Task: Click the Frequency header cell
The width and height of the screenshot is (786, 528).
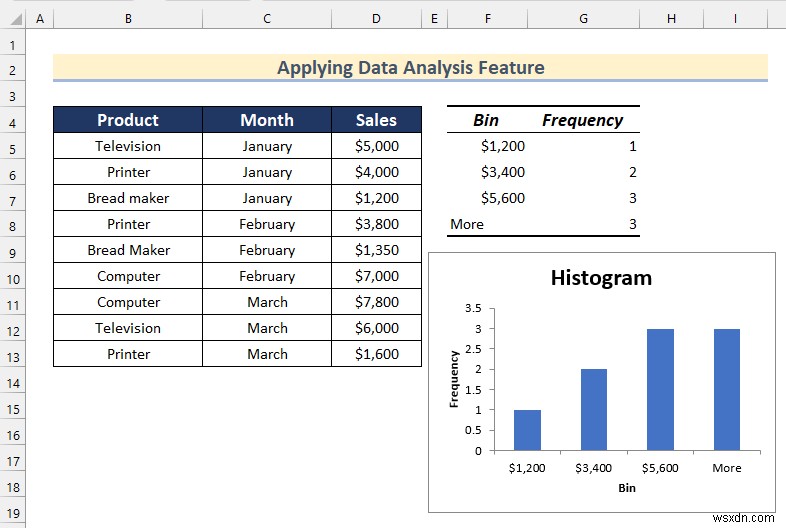Action: 583,120
